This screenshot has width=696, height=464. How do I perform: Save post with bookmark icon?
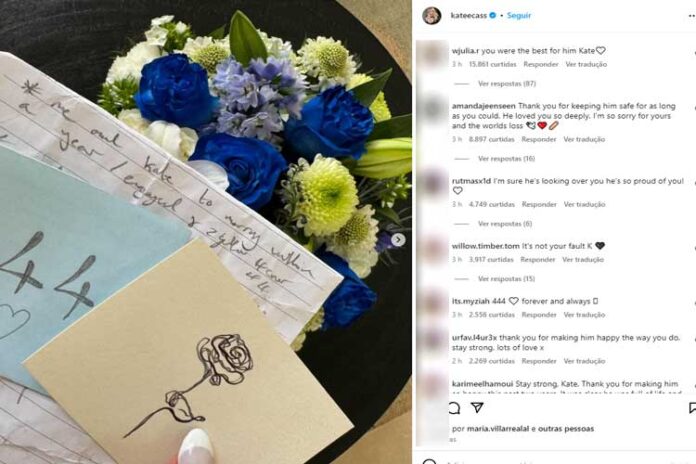692,408
